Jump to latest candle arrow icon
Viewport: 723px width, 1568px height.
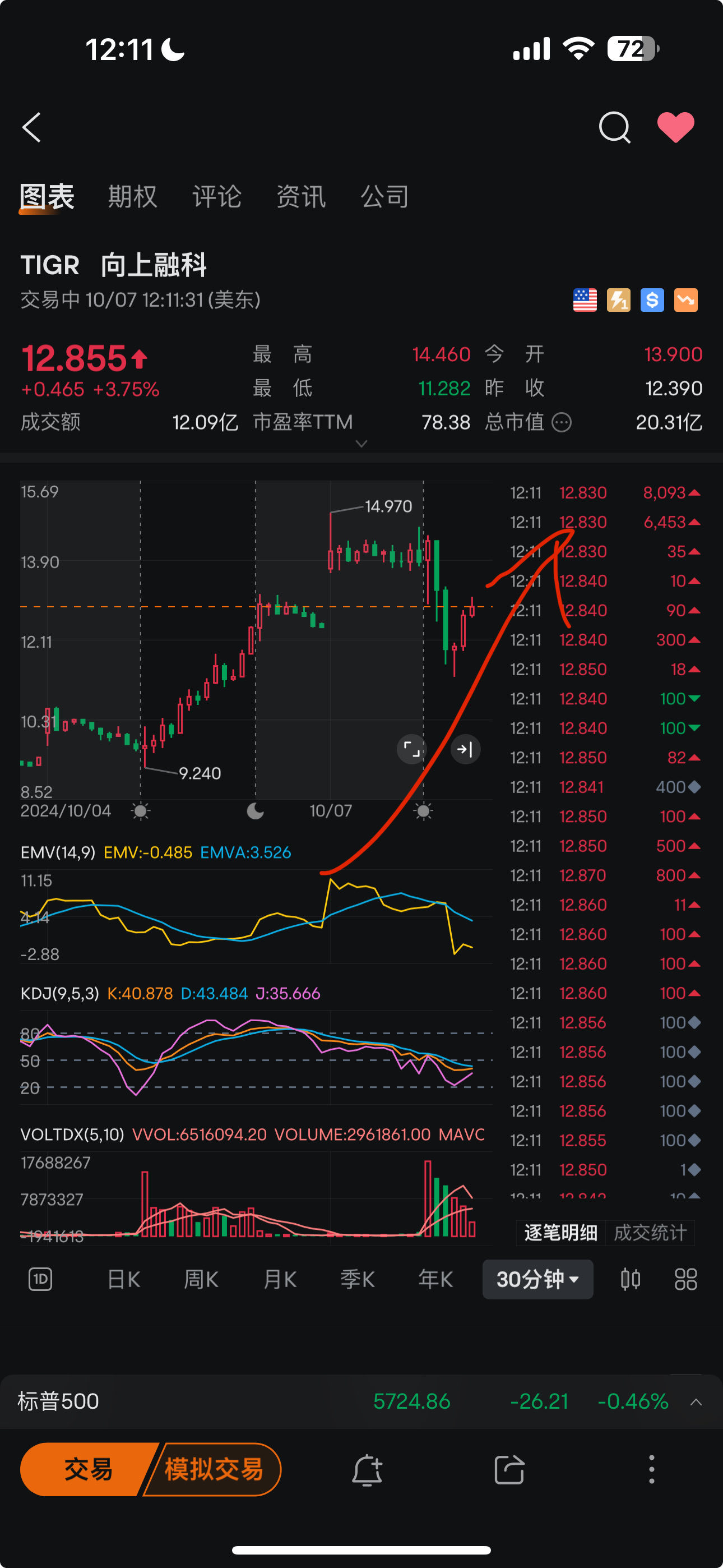(x=466, y=749)
